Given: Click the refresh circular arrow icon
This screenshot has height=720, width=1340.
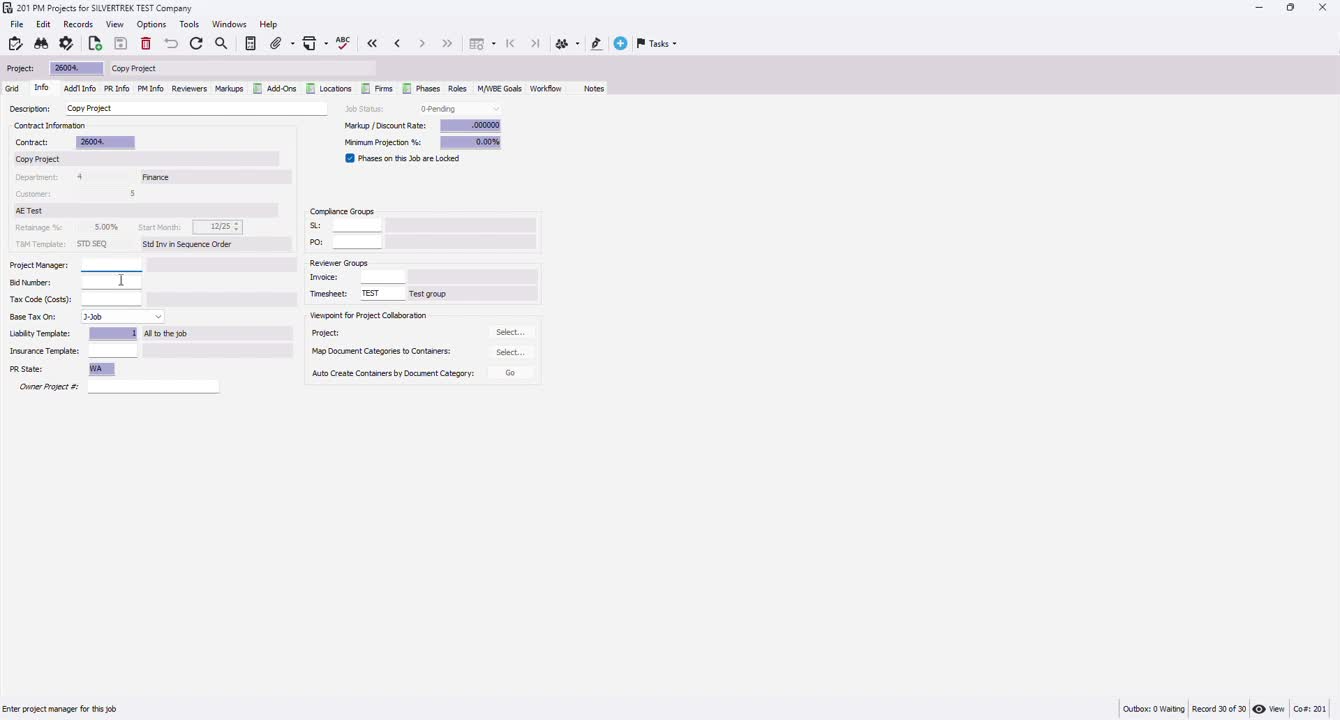Looking at the screenshot, I should tap(196, 44).
